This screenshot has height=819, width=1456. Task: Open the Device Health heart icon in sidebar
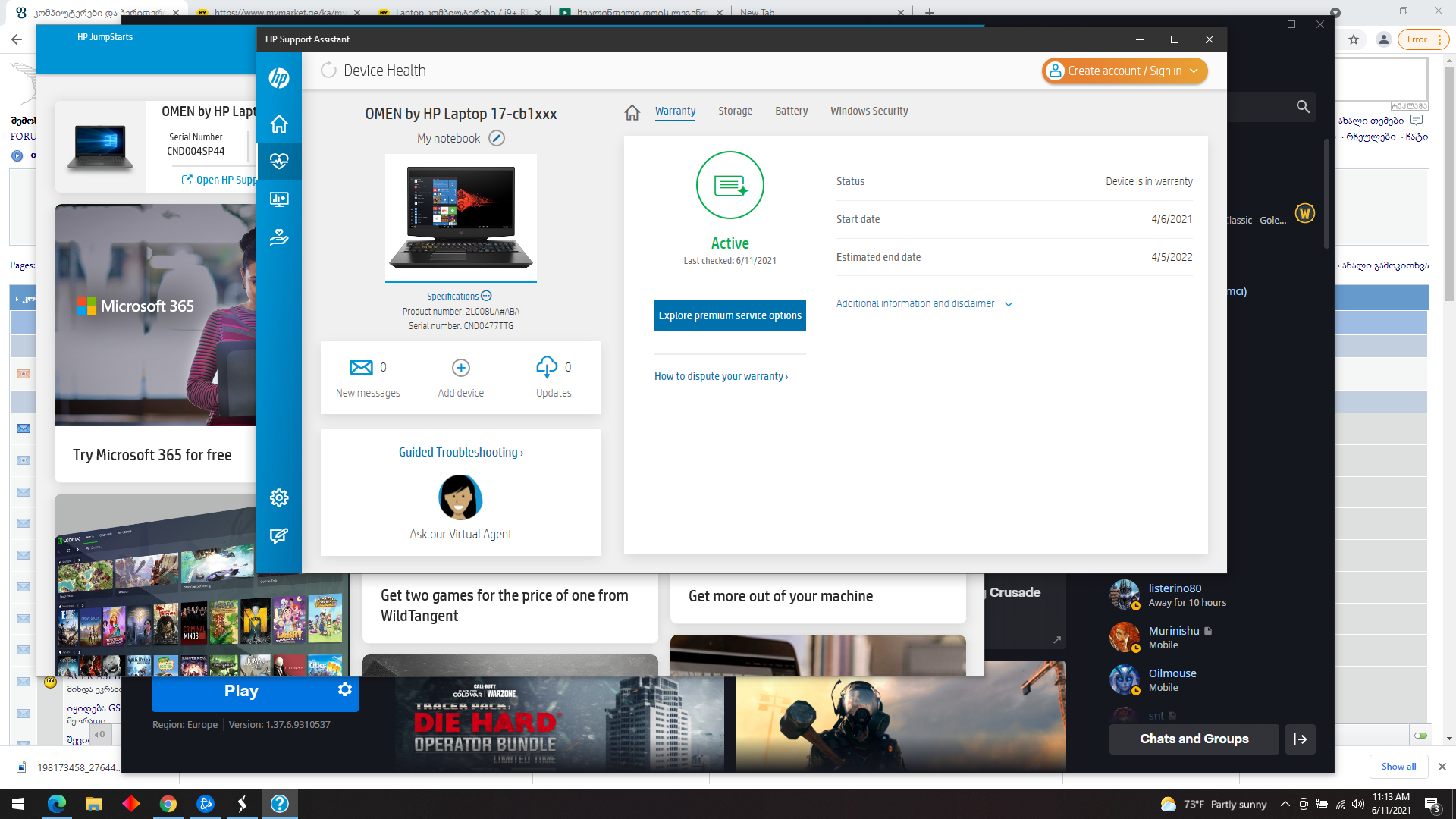[279, 161]
